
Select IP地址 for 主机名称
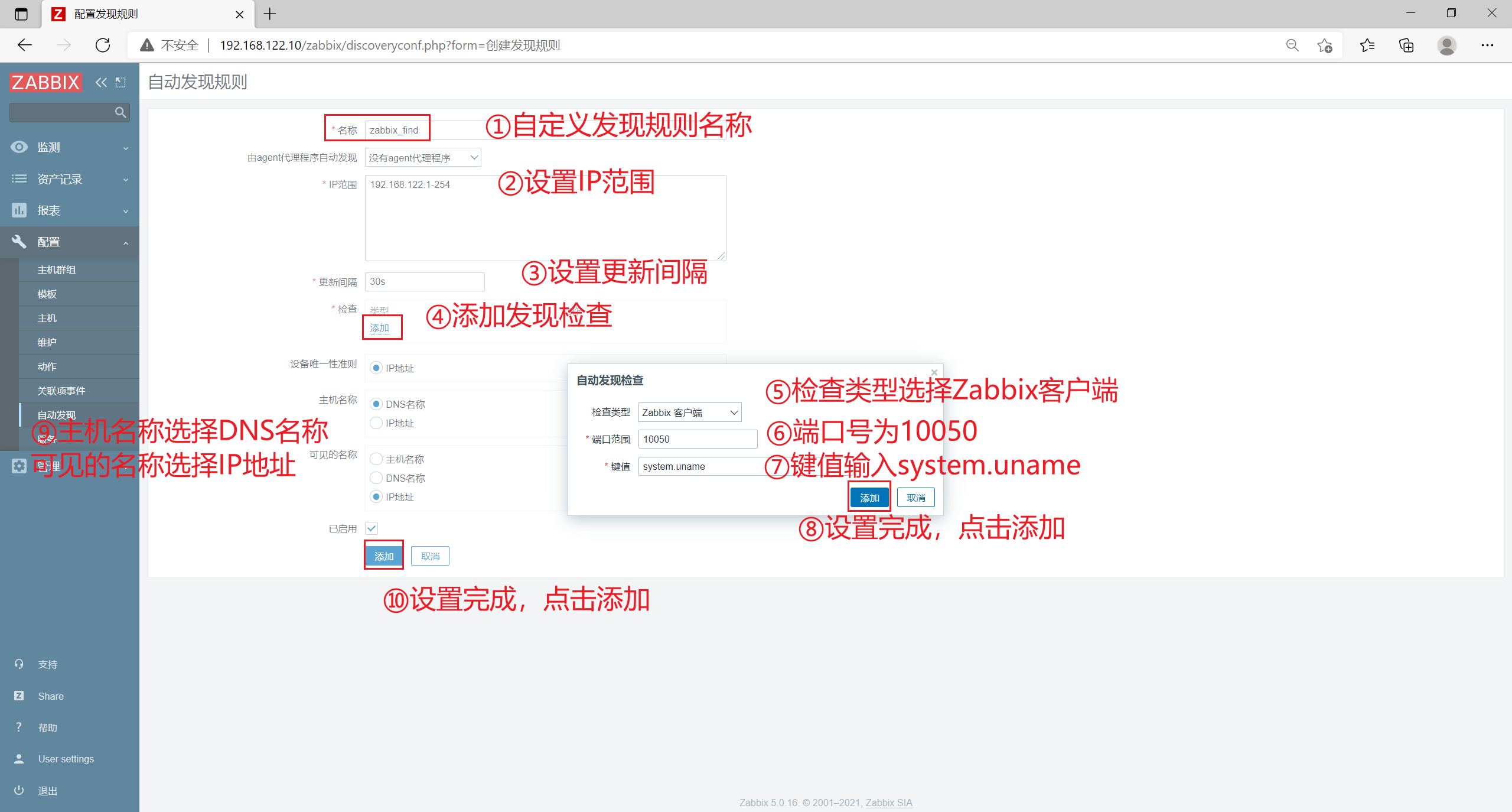376,423
